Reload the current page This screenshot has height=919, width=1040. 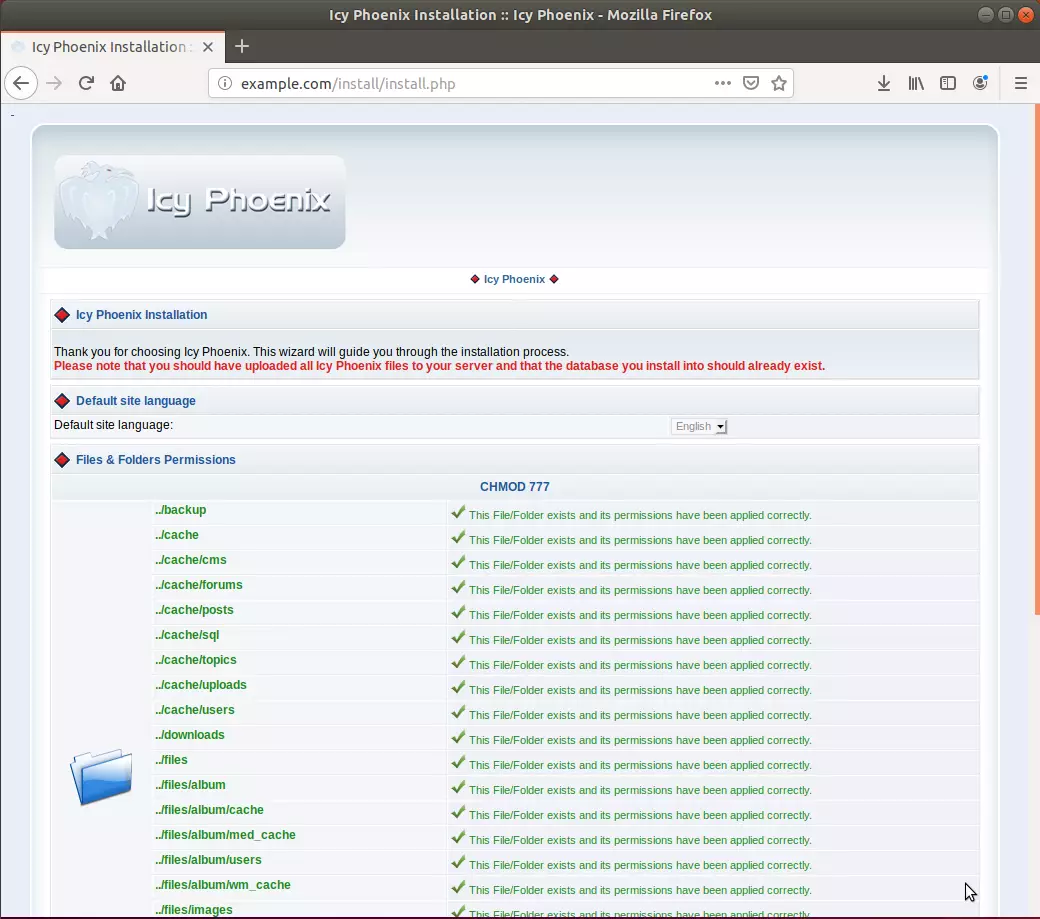pos(86,84)
